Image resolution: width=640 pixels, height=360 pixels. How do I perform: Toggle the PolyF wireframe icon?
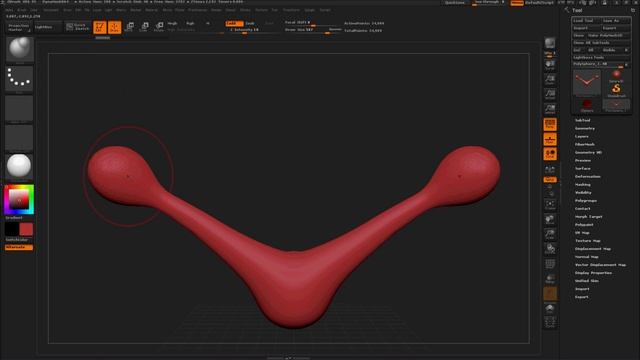[550, 264]
